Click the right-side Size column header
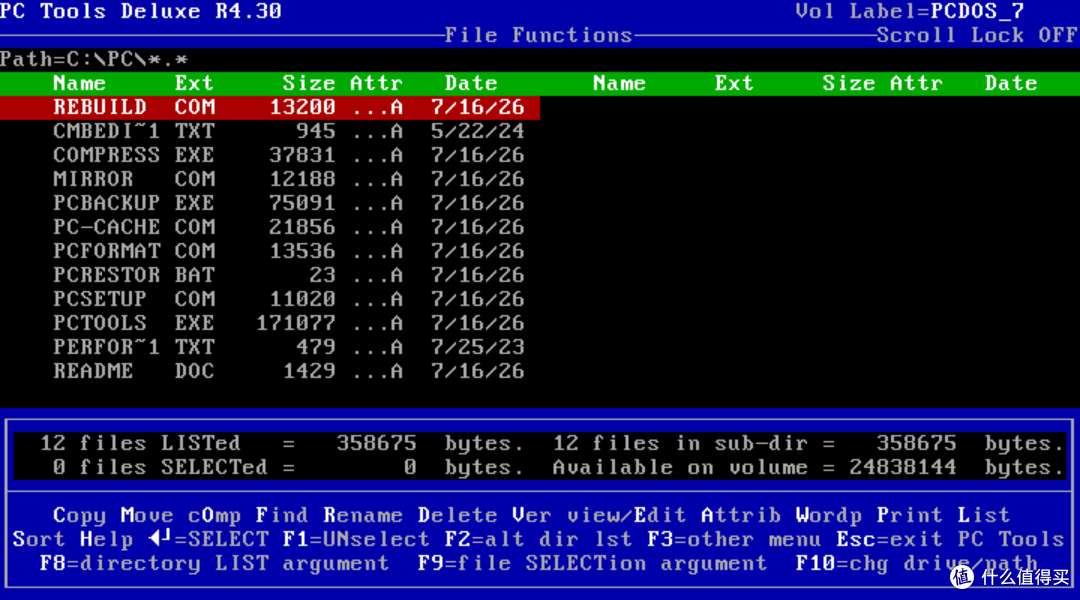This screenshot has height=600, width=1080. [x=849, y=83]
